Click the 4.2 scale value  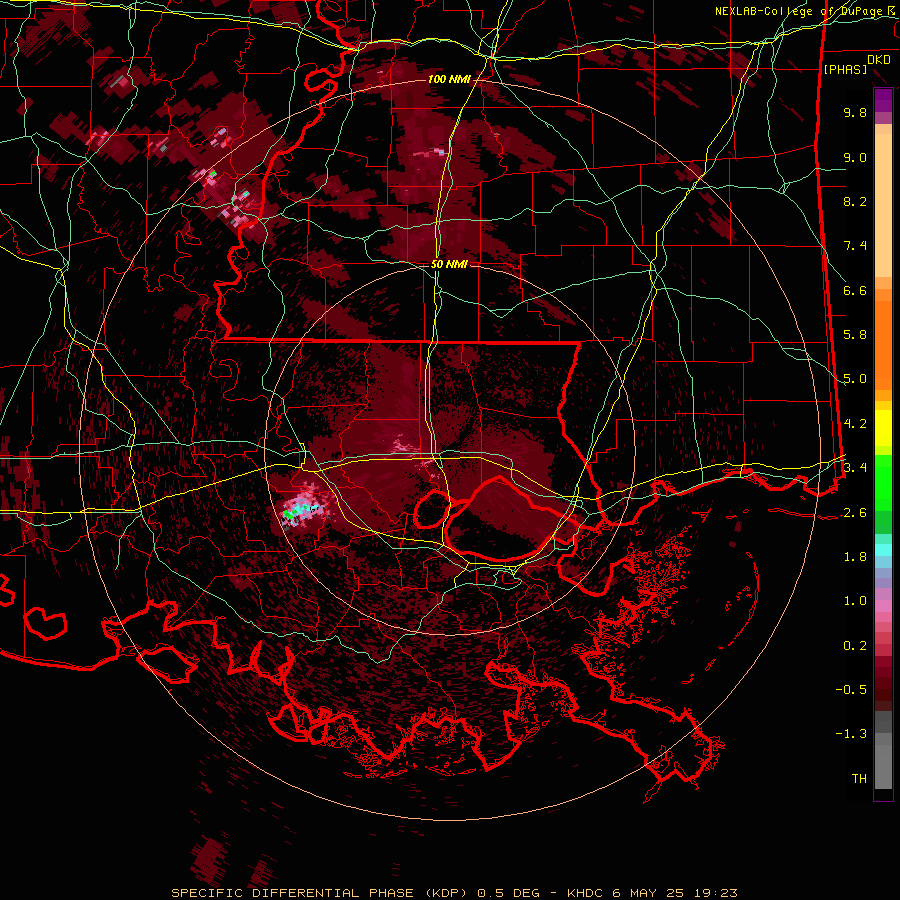[855, 424]
